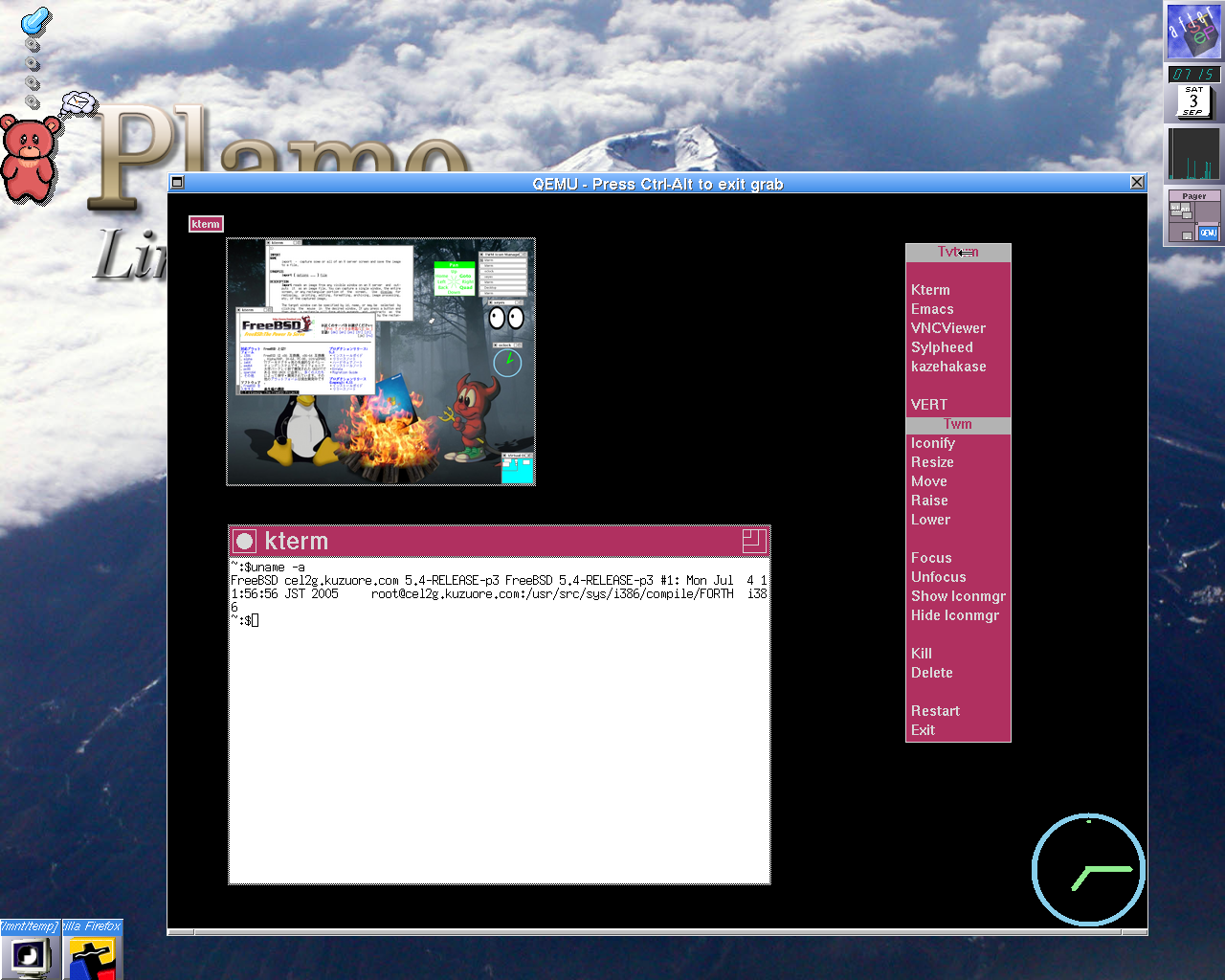This screenshot has height=980, width=1225.
Task: Select the QEMU window in the Pager
Action: coord(1208,233)
